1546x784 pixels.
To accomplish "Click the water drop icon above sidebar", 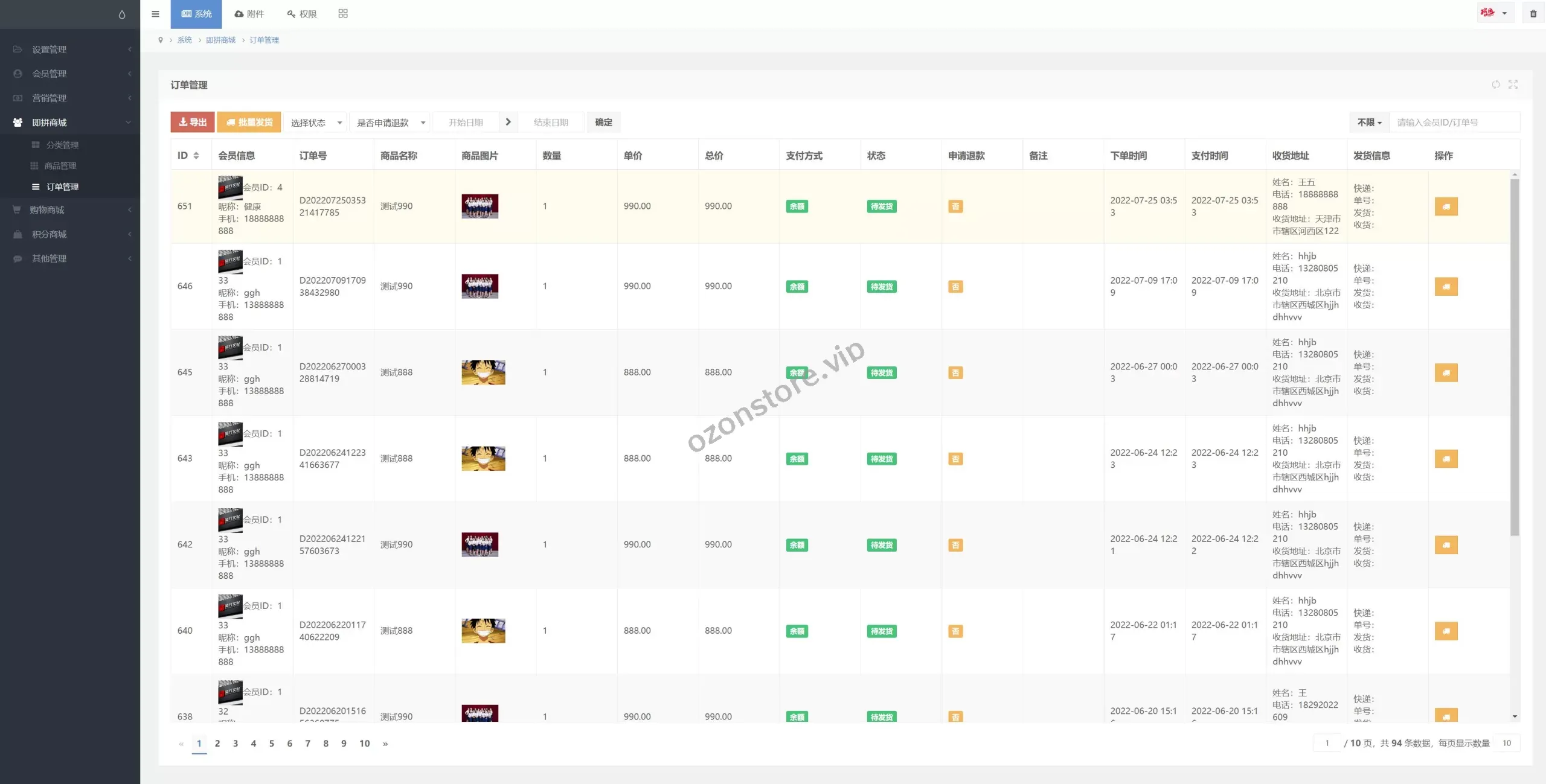I will tap(122, 14).
